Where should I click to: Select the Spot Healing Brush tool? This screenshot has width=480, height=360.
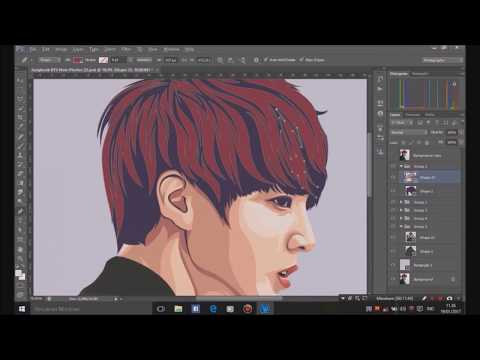20,137
